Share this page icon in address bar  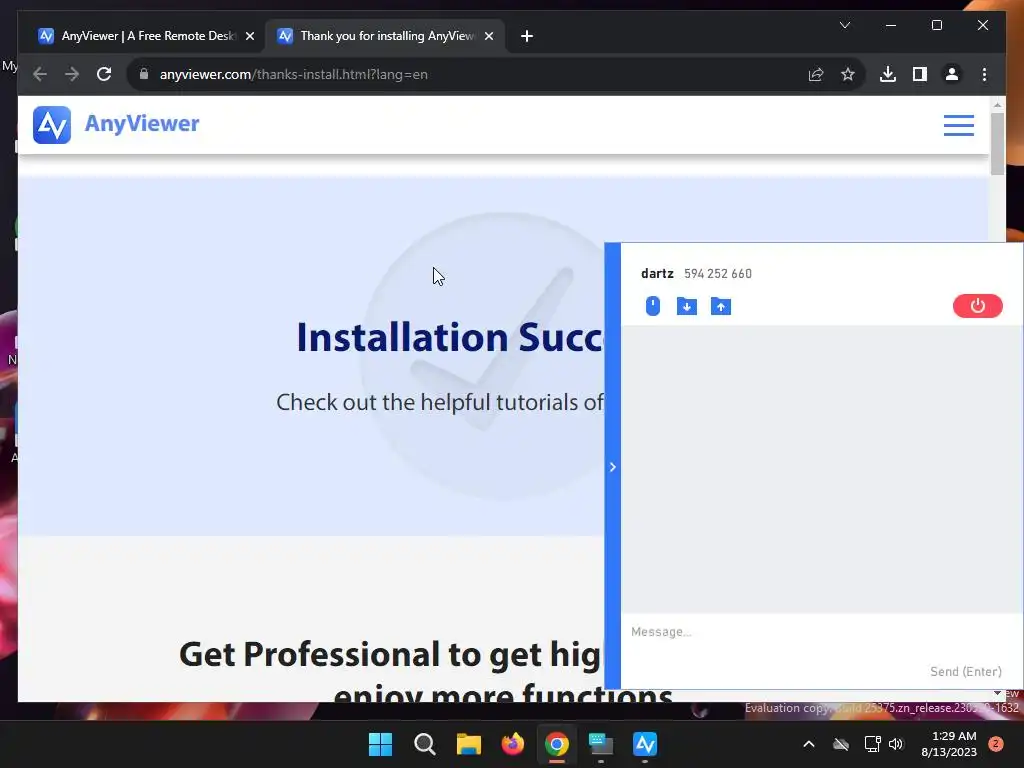coord(816,74)
